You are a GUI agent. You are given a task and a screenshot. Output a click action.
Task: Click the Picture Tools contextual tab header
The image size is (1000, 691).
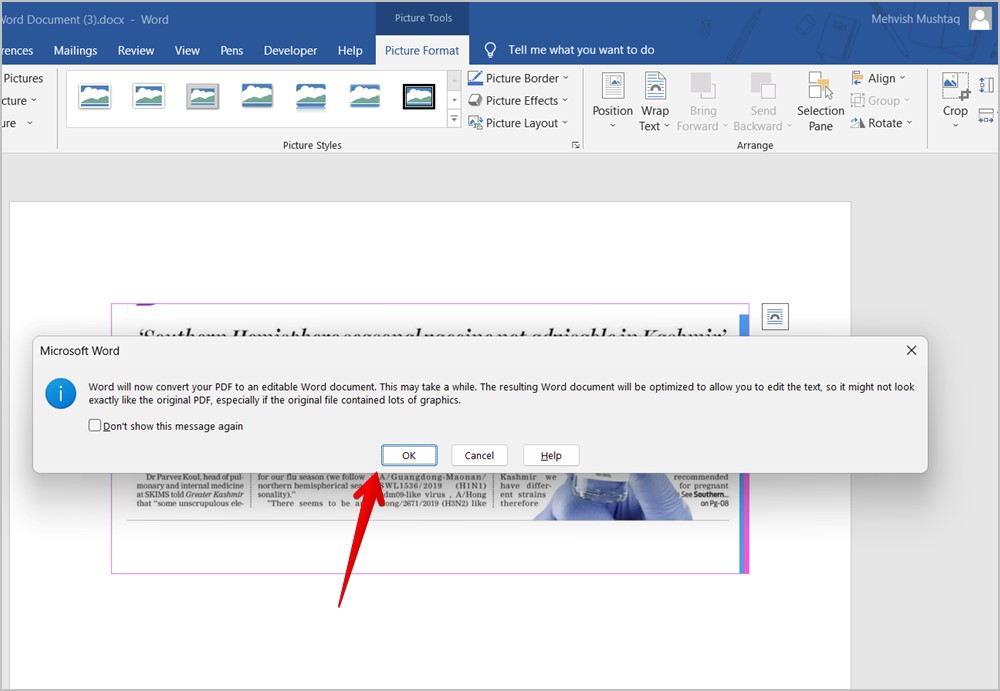[423, 18]
